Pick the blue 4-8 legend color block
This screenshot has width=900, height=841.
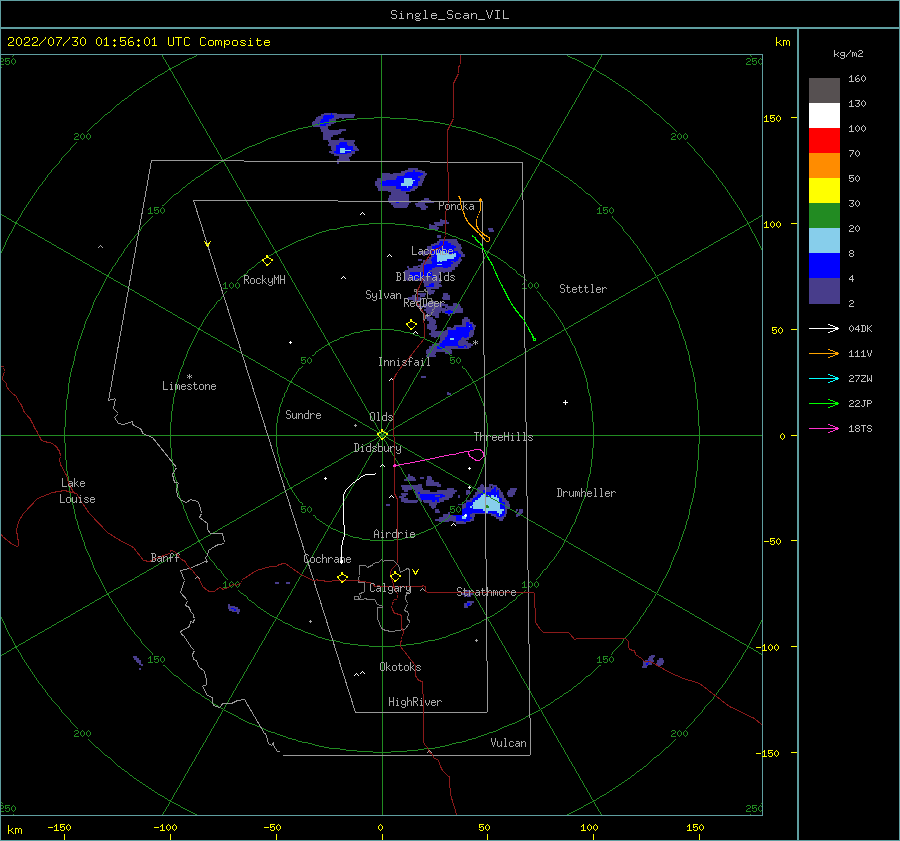click(x=824, y=266)
